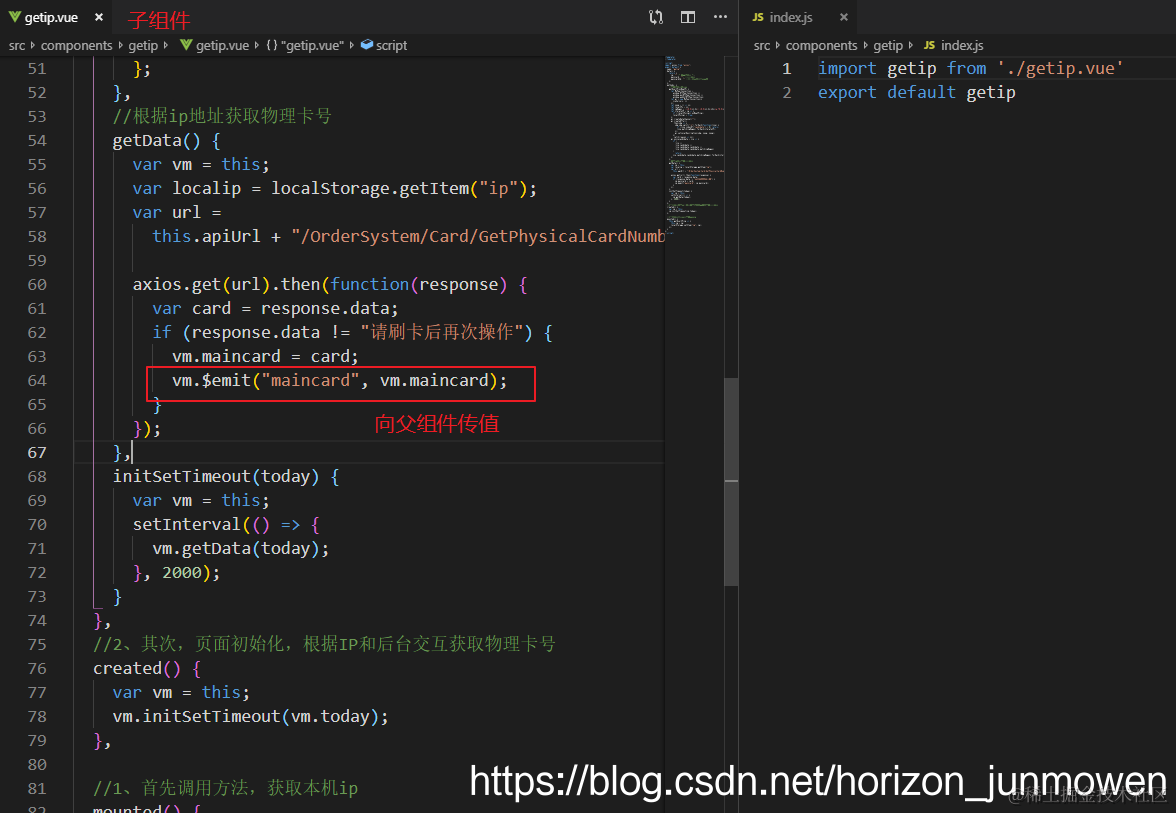Click JS file icon on index.js tab

[x=758, y=16]
